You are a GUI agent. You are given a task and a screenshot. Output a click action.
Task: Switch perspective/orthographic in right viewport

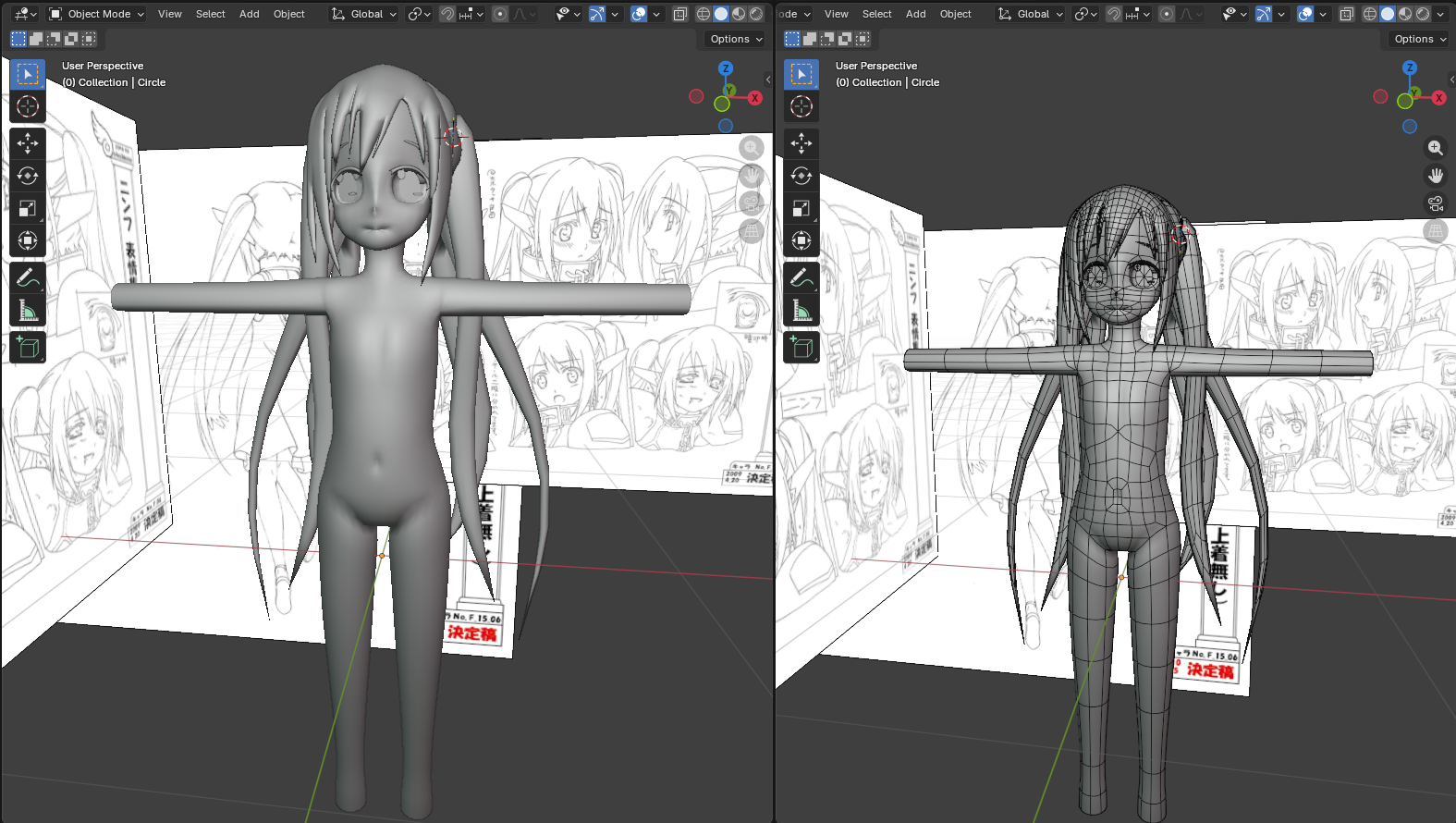[1436, 231]
